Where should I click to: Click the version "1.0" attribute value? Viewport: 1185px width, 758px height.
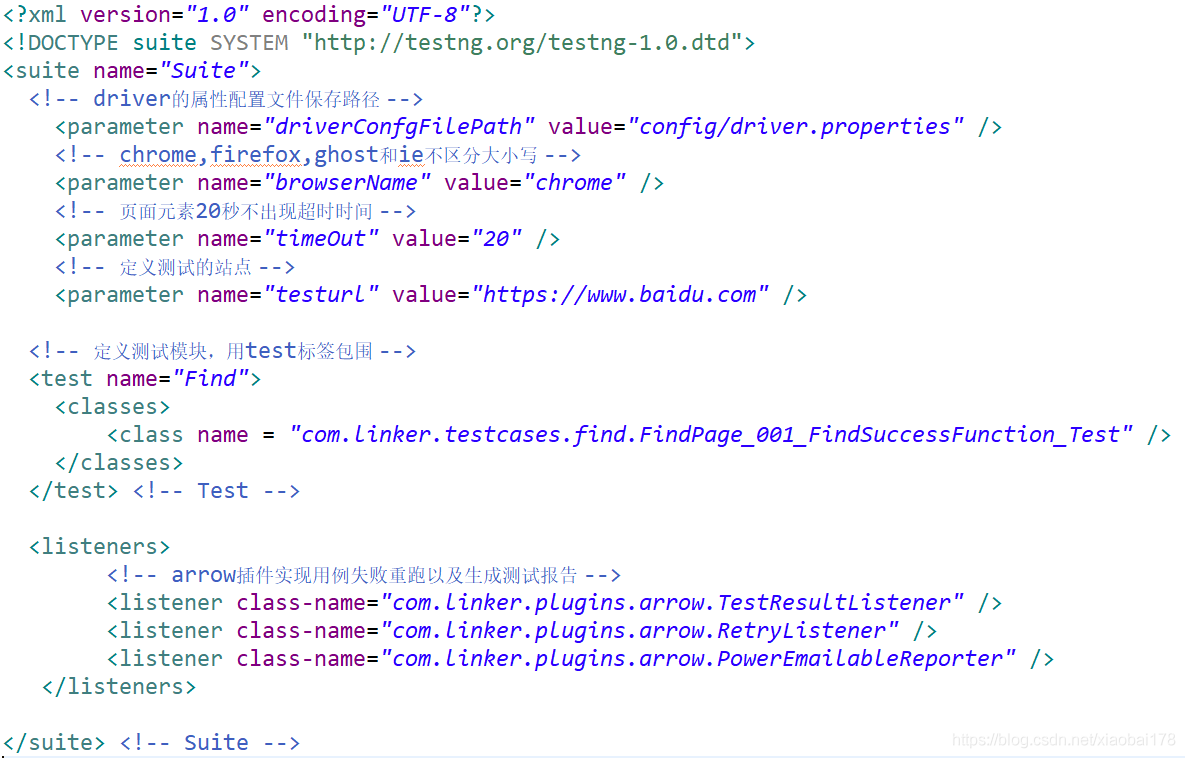(x=218, y=14)
